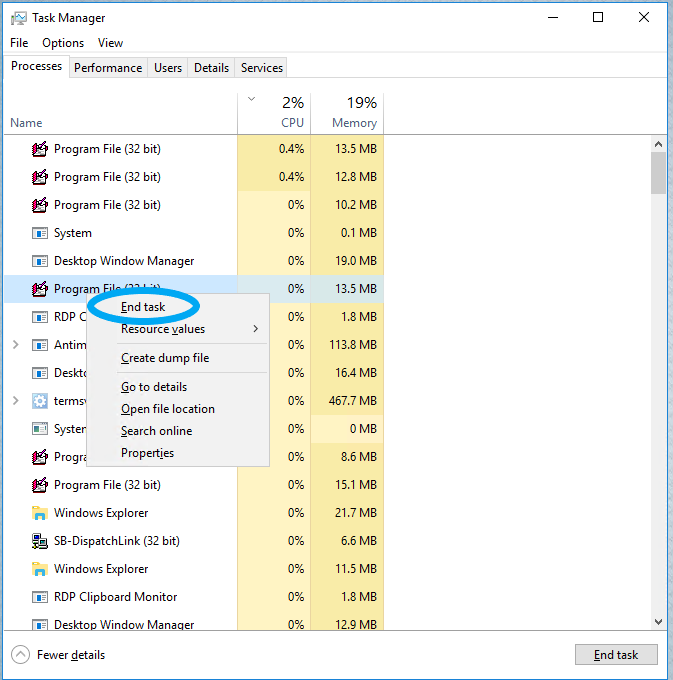The height and width of the screenshot is (680, 673).
Task: Open the Options menu in the menu bar
Action: pyautogui.click(x=63, y=43)
